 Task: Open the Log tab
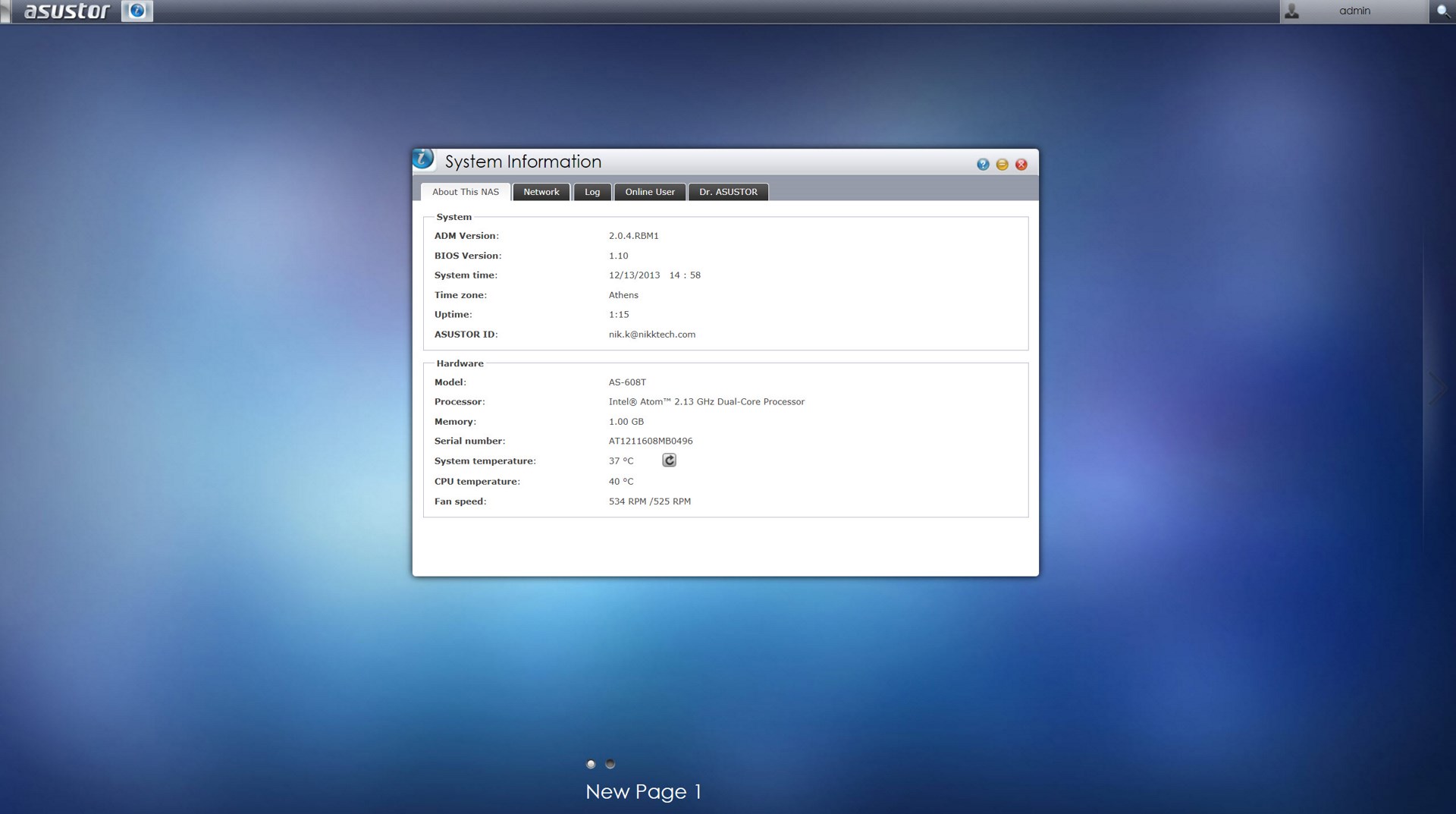point(592,192)
